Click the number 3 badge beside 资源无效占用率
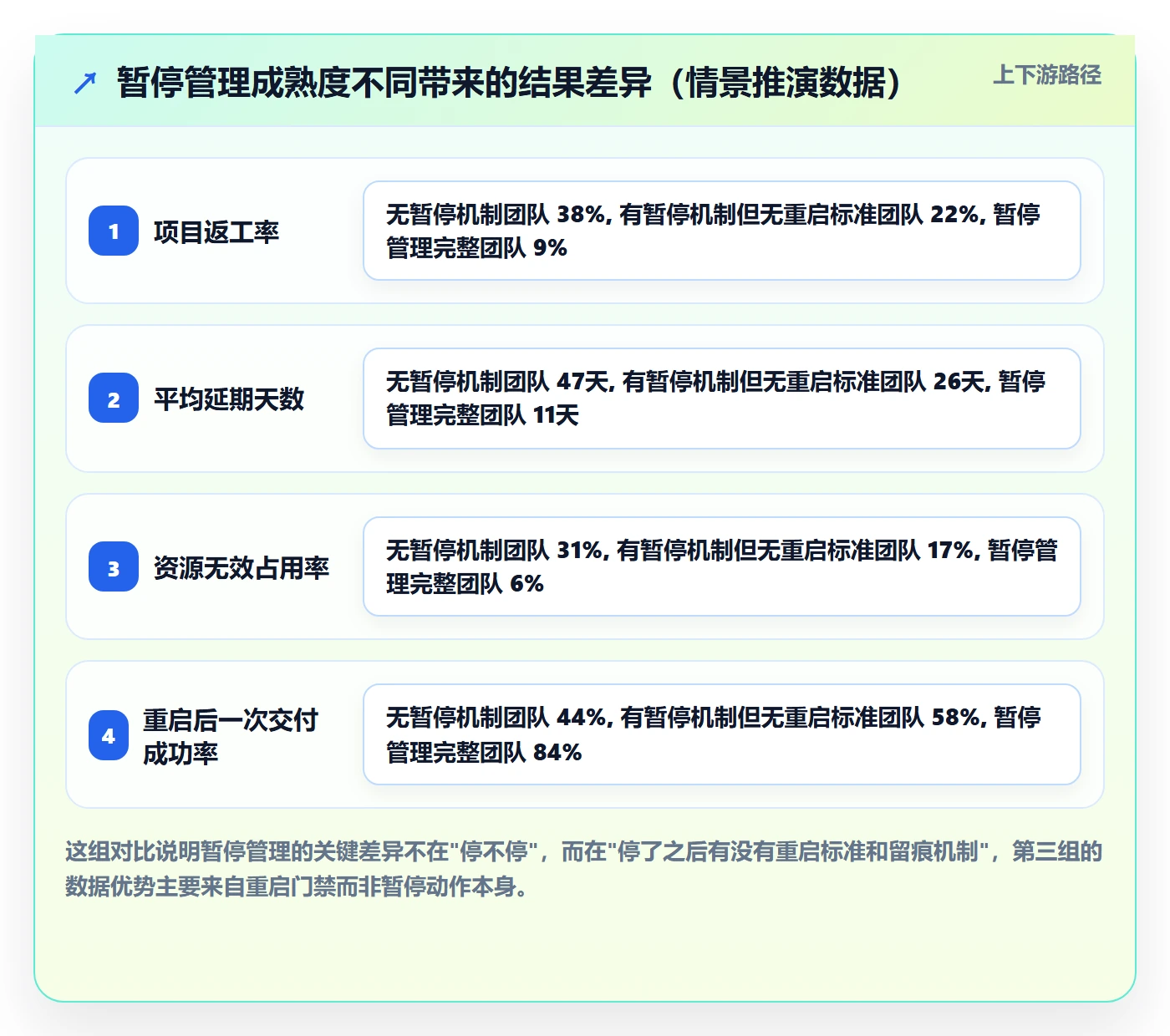 click(114, 566)
